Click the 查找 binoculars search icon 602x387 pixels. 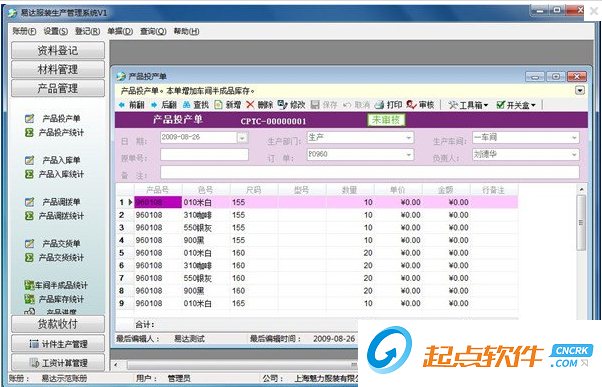click(187, 105)
